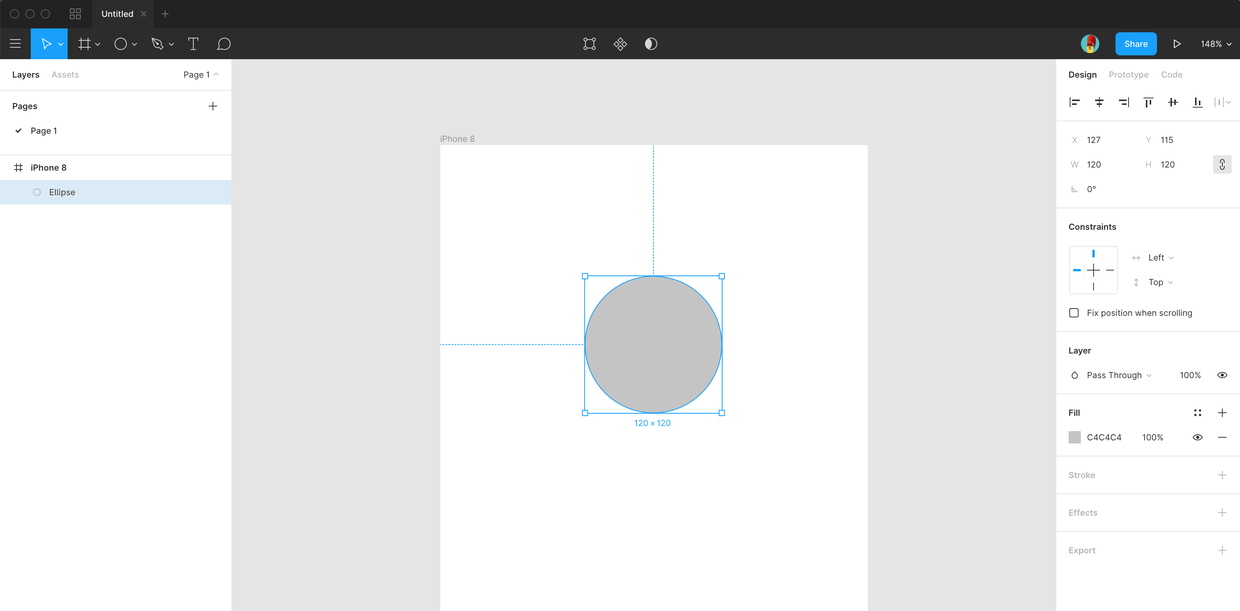This screenshot has width=1240, height=611.
Task: Click the user avatar
Action: 1090,44
